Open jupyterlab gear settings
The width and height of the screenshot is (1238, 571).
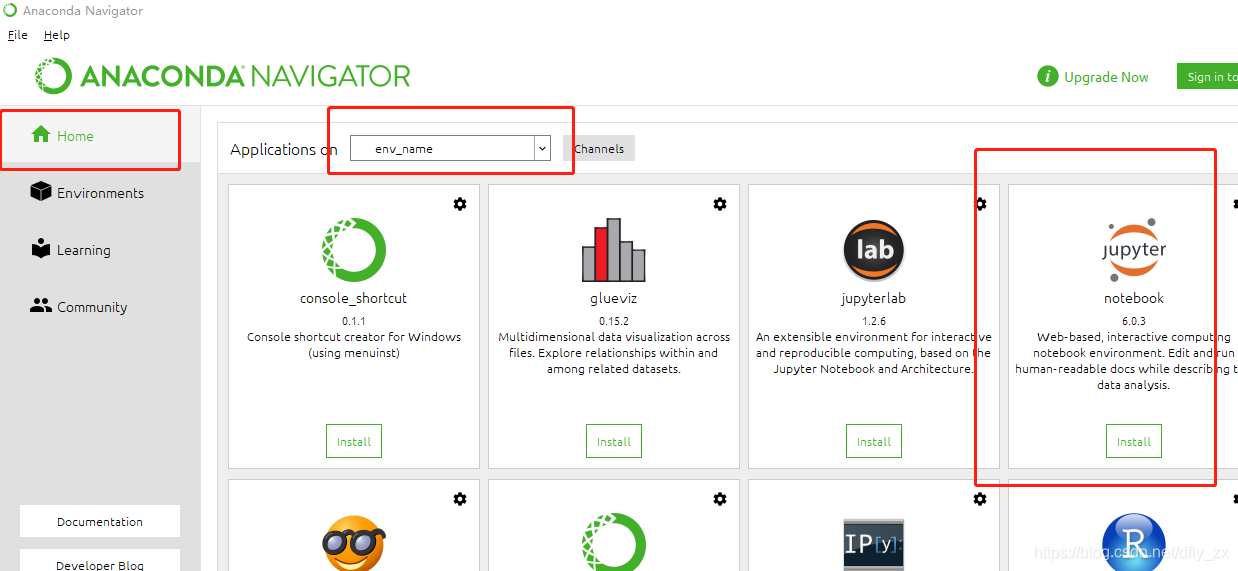tap(980, 204)
